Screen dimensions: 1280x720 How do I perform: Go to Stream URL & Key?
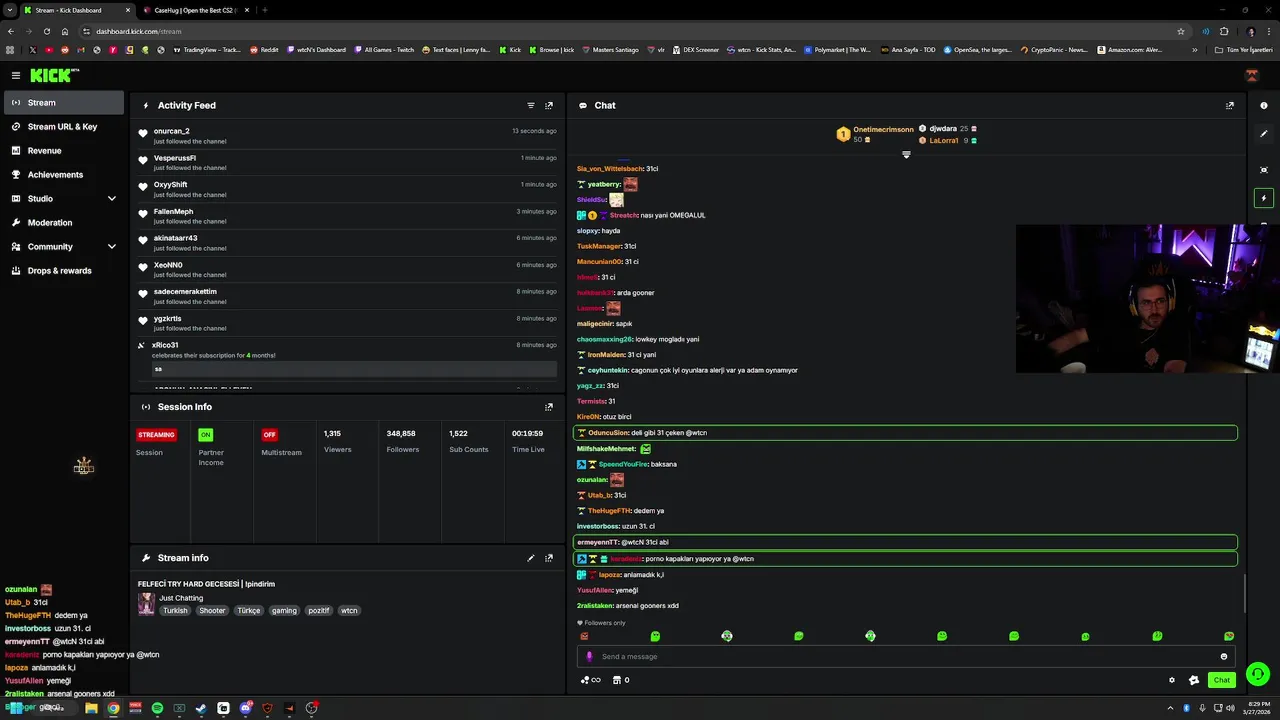point(64,127)
